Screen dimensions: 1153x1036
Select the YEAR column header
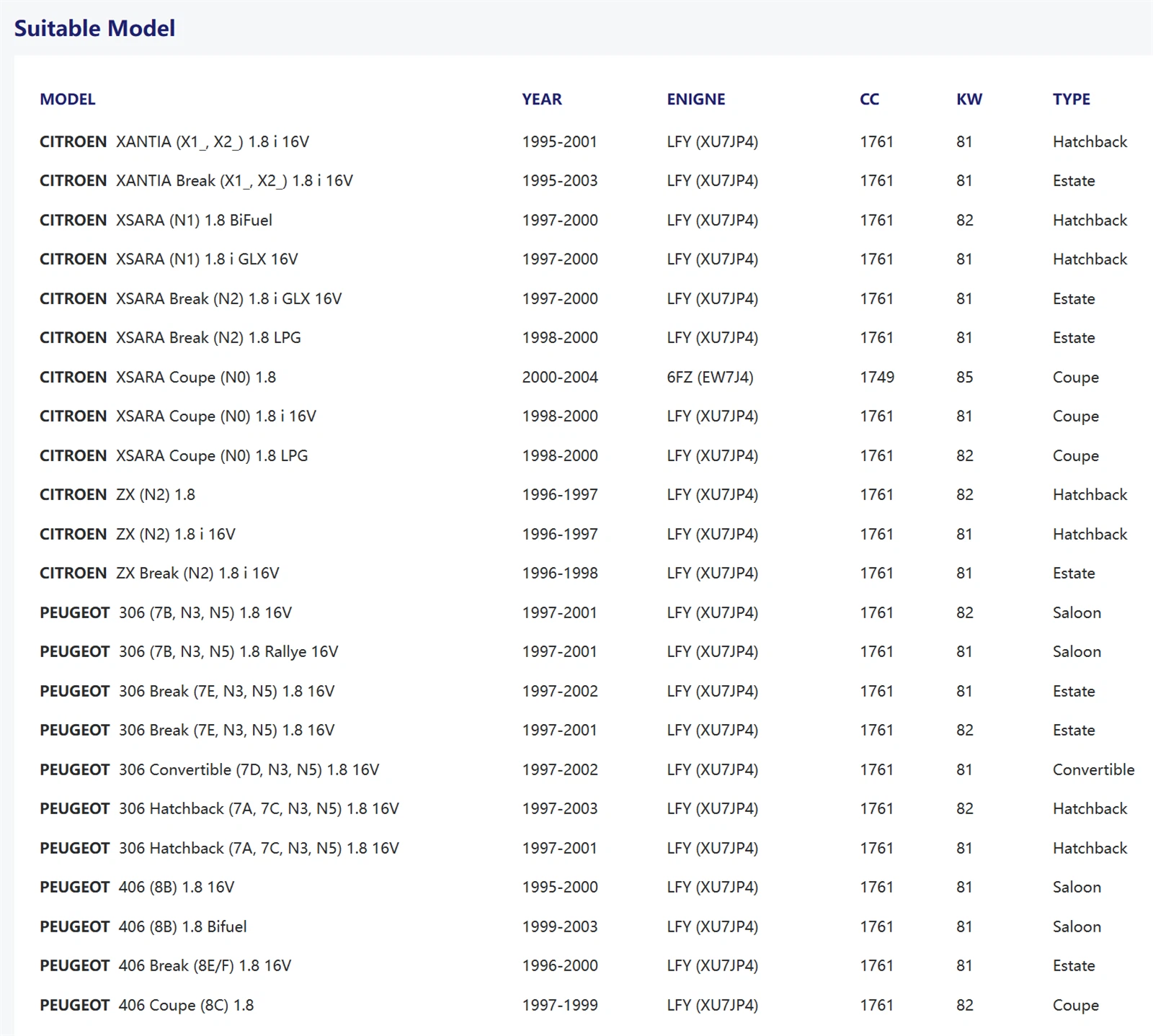tap(542, 99)
